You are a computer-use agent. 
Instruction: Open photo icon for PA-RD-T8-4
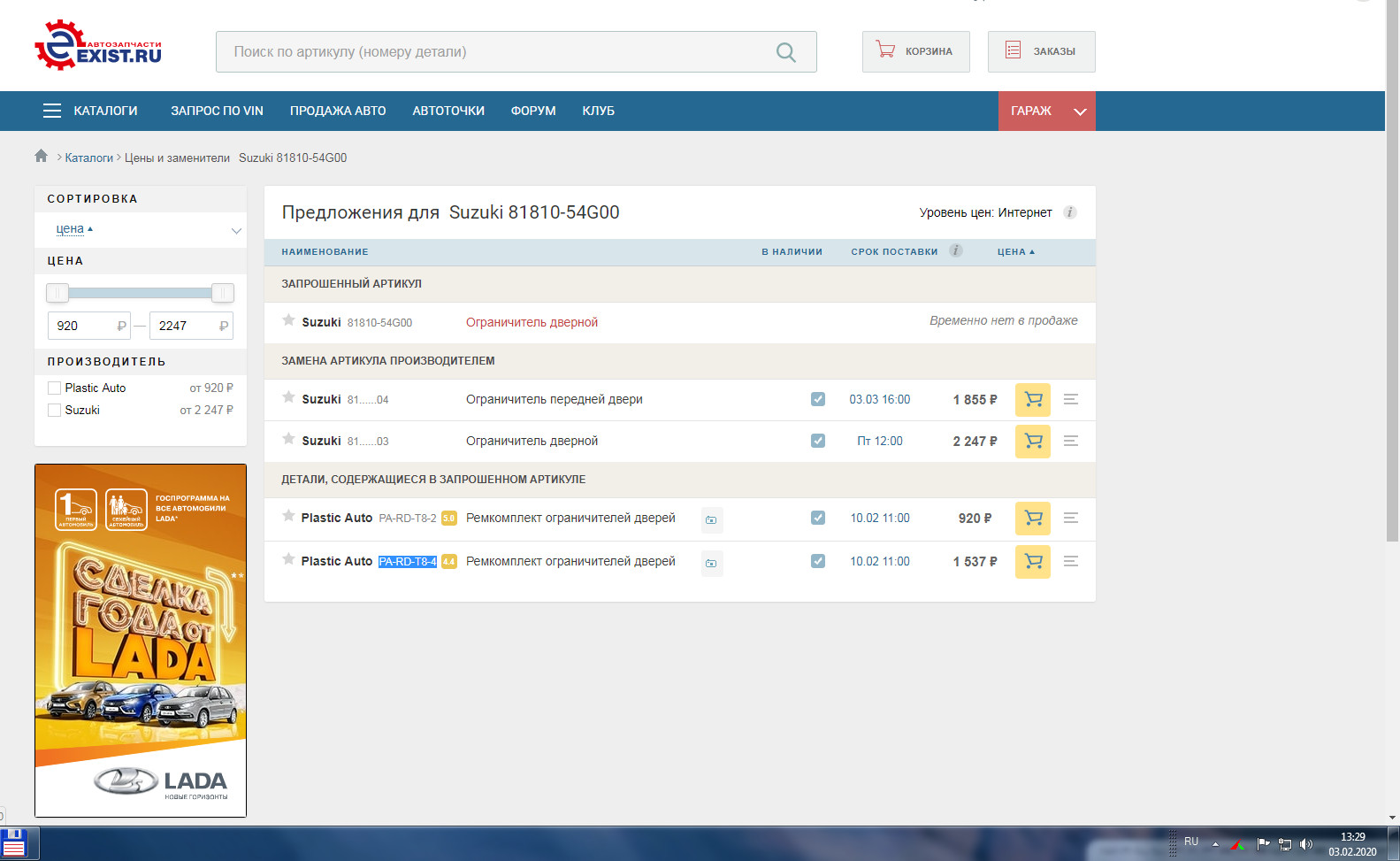click(x=711, y=563)
